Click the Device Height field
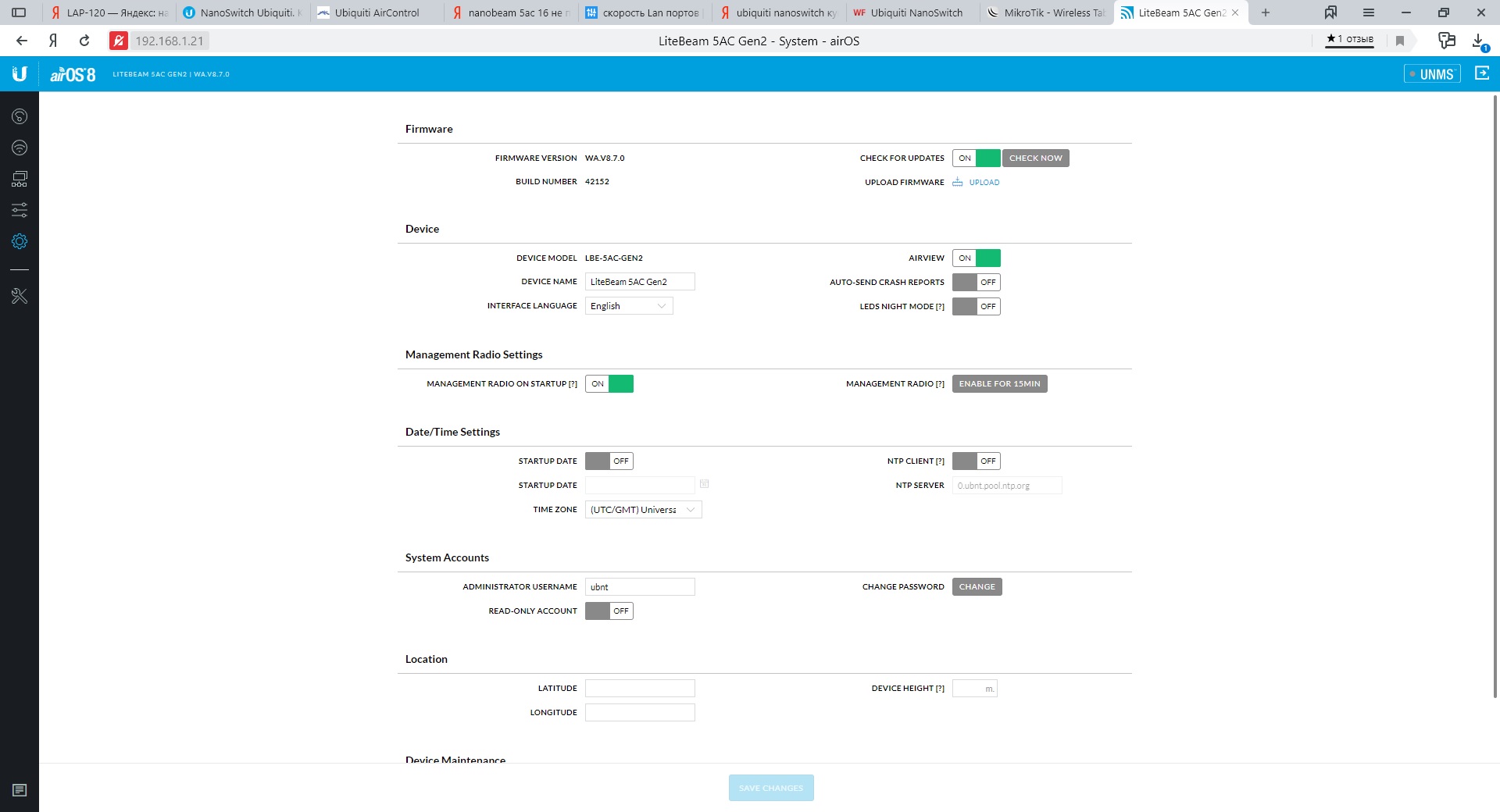 point(974,689)
